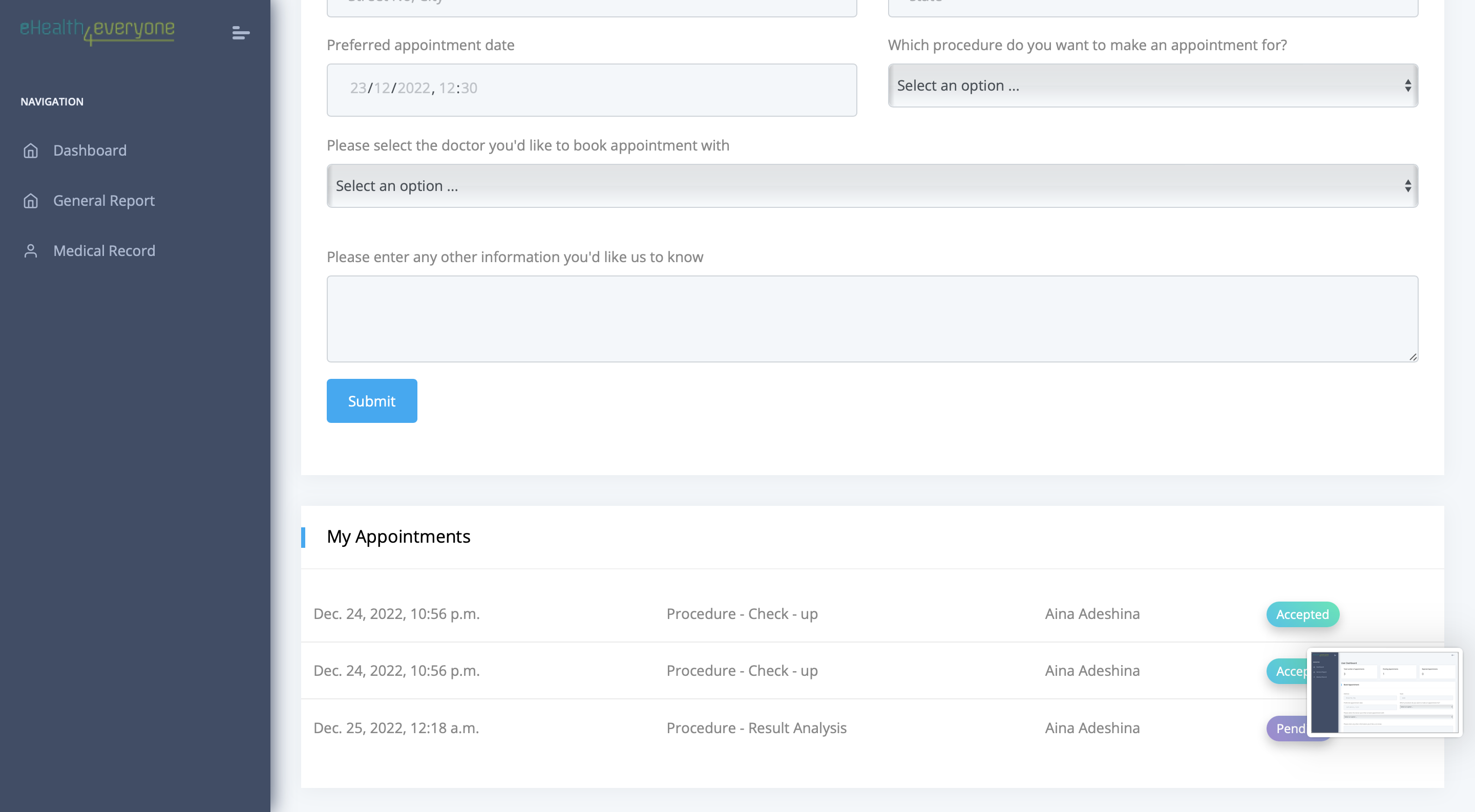Viewport: 1475px width, 812px height.
Task: Click the eHealth4everyone logo
Action: click(97, 31)
